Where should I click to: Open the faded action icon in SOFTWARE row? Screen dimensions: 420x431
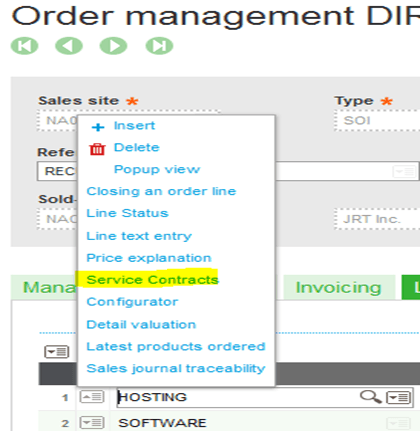398,423
